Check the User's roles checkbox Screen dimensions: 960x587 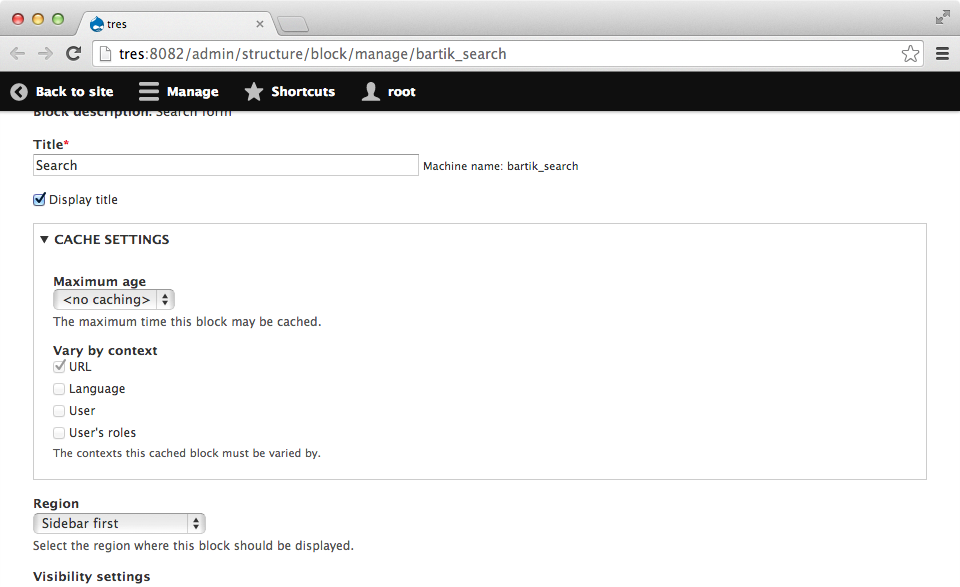click(x=59, y=432)
